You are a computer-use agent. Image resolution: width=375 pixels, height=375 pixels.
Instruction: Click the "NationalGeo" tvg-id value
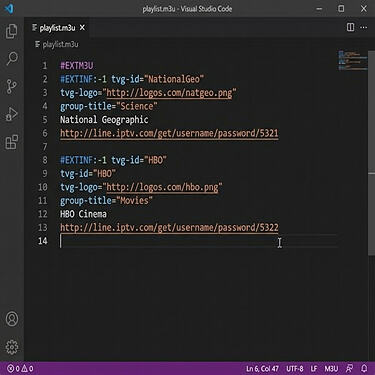174,79
